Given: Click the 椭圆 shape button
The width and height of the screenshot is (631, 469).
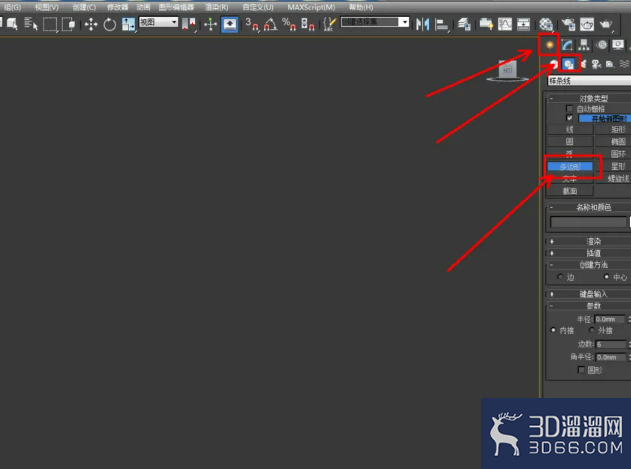Looking at the screenshot, I should (613, 142).
